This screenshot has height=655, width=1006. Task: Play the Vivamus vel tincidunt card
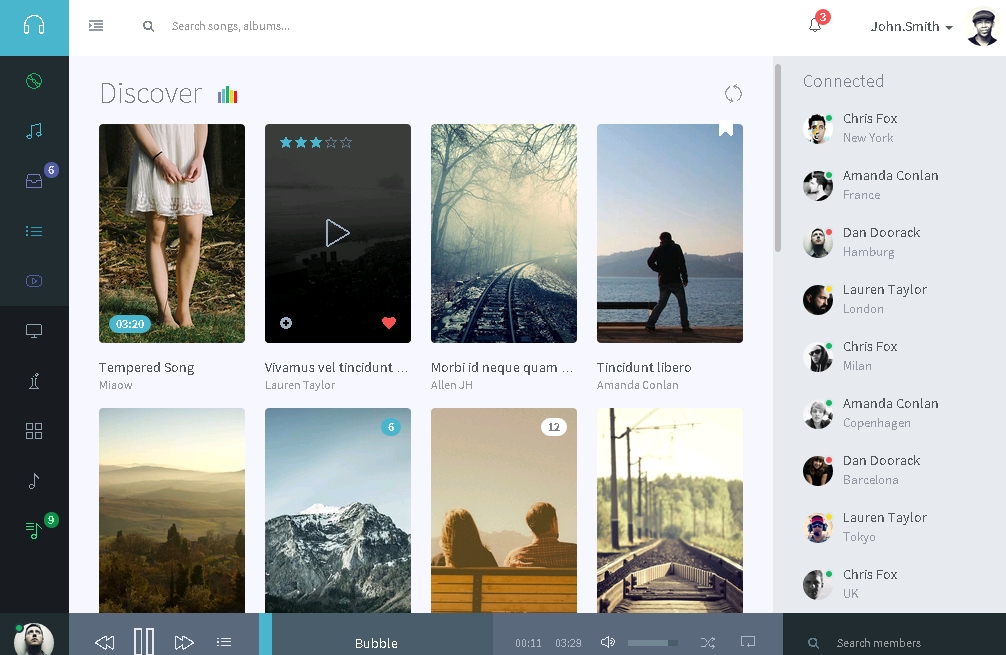[337, 233]
